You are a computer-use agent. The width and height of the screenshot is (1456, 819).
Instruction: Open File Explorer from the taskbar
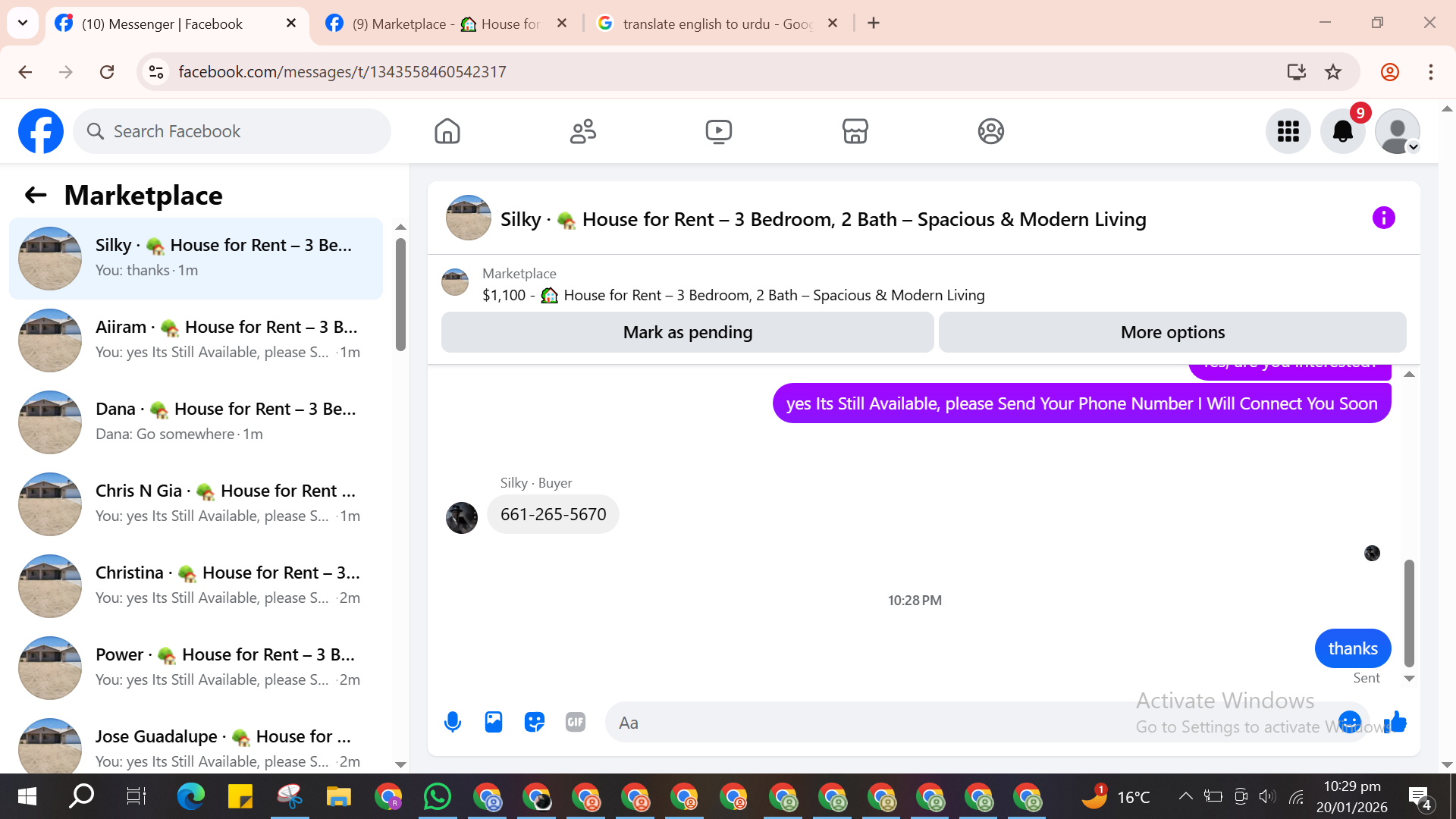pyautogui.click(x=339, y=797)
